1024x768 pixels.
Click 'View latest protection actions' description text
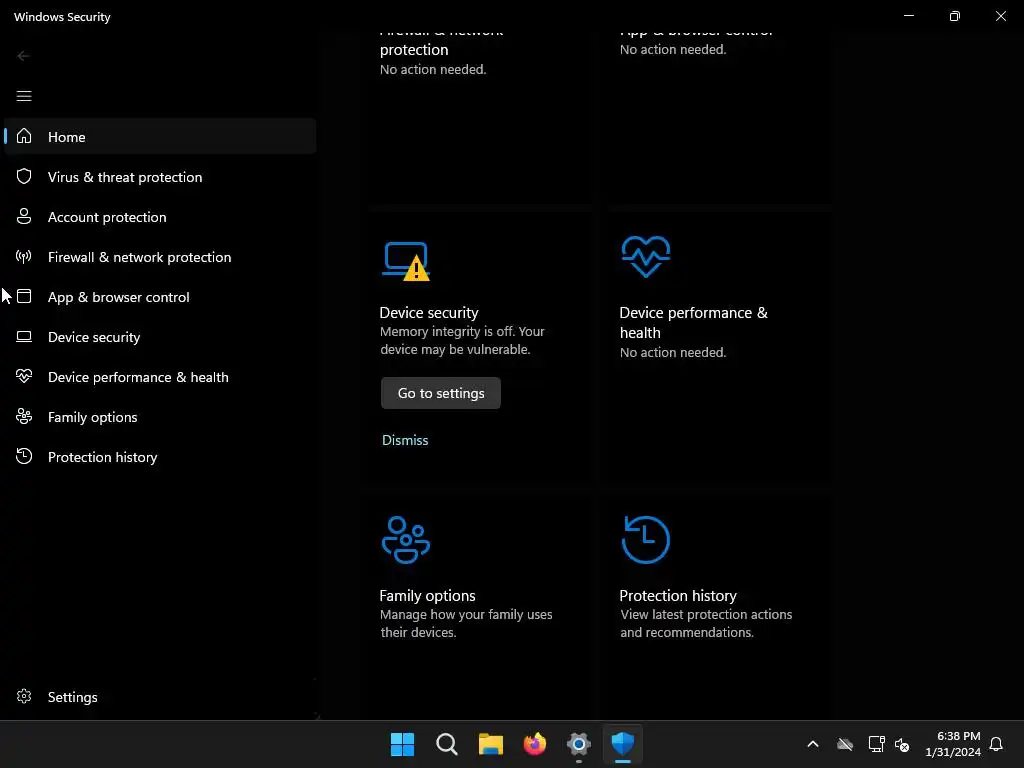[x=706, y=624]
